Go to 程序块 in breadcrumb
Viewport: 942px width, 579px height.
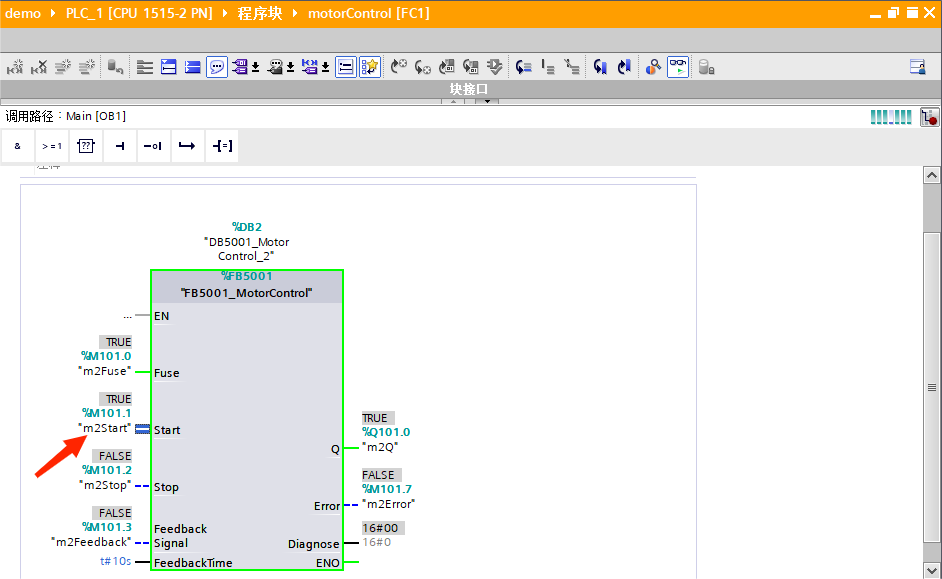pos(259,13)
